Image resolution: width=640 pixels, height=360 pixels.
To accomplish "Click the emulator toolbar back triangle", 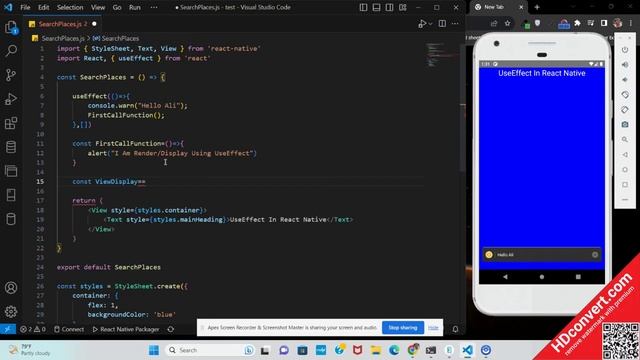I will pyautogui.click(x=625, y=155).
